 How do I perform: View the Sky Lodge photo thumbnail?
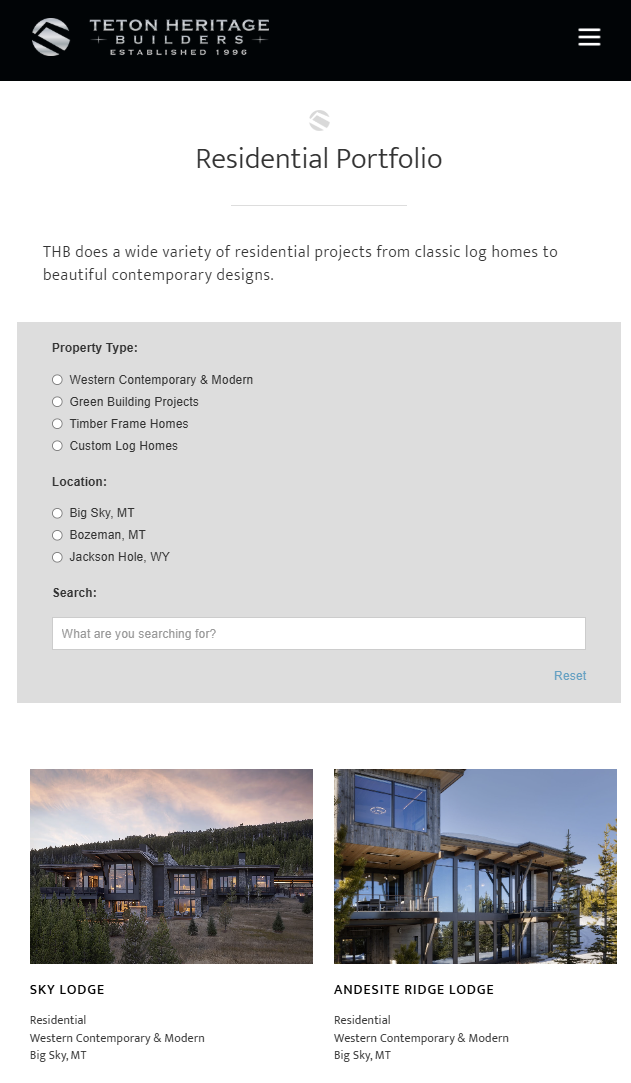point(171,866)
